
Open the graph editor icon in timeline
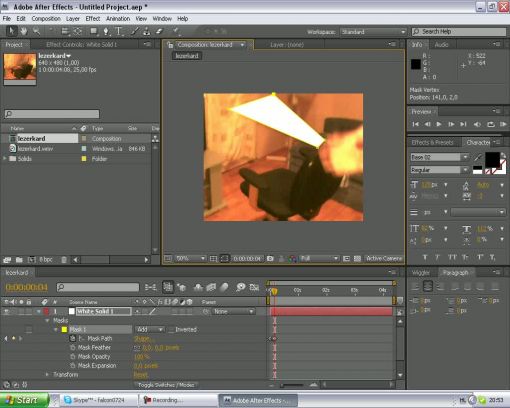pos(254,287)
